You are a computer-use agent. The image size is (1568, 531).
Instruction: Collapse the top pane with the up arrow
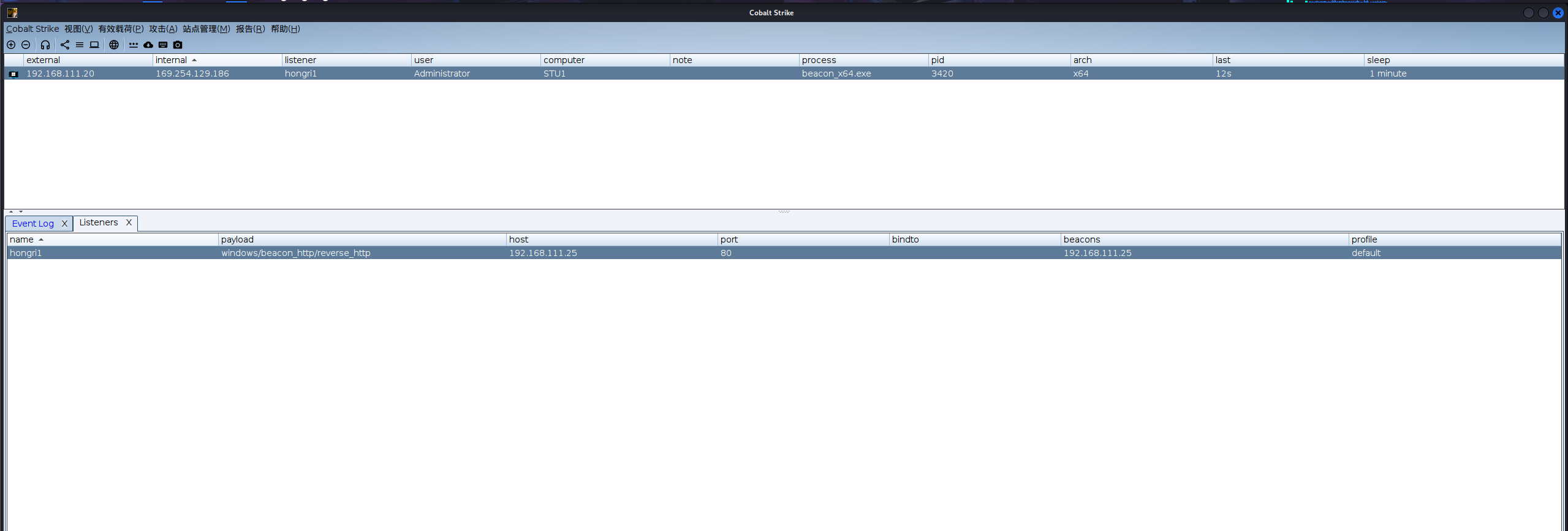click(11, 211)
